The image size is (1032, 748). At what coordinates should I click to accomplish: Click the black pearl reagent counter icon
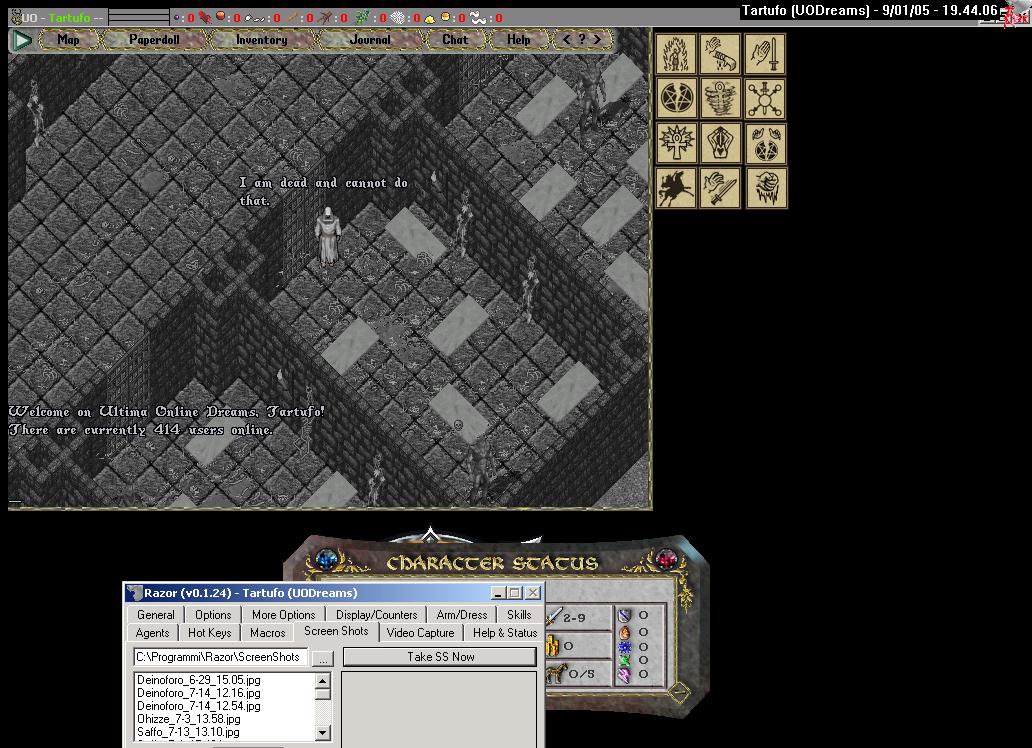pyautogui.click(x=175, y=18)
